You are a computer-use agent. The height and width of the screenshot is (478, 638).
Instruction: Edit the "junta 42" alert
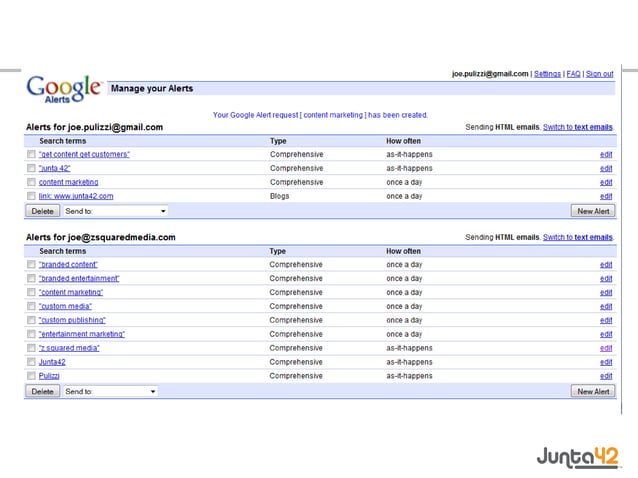pyautogui.click(x=606, y=168)
